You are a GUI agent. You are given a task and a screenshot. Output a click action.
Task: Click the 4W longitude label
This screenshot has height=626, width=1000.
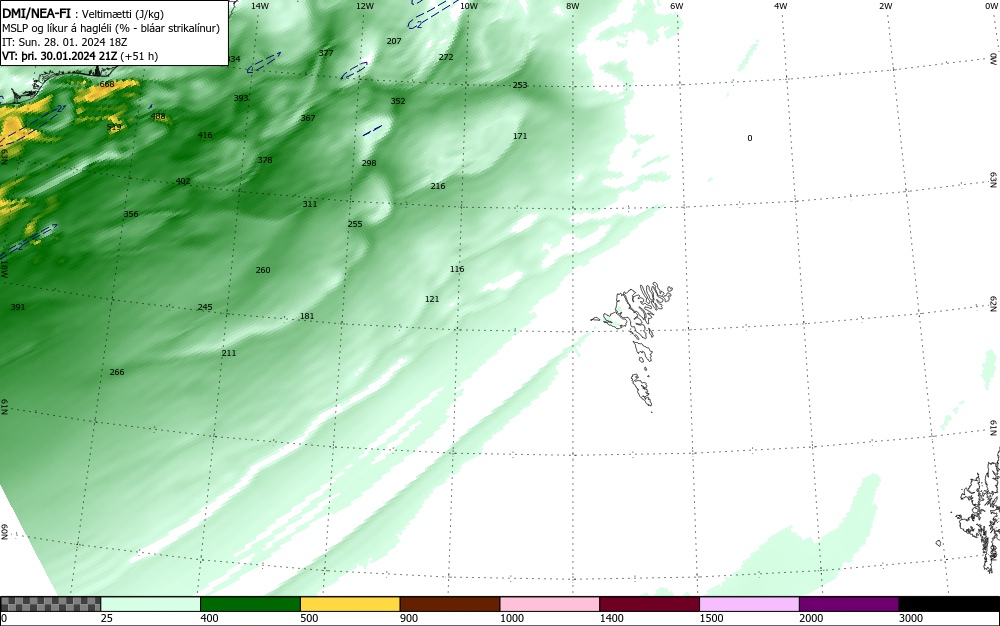pyautogui.click(x=781, y=6)
